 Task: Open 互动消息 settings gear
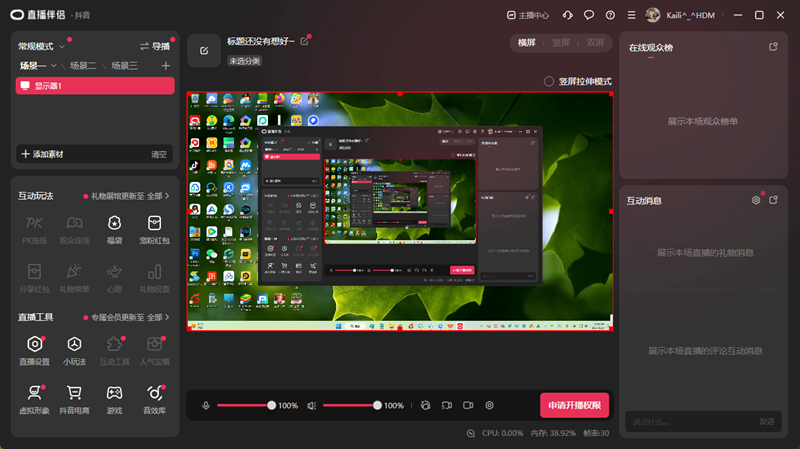[x=756, y=200]
